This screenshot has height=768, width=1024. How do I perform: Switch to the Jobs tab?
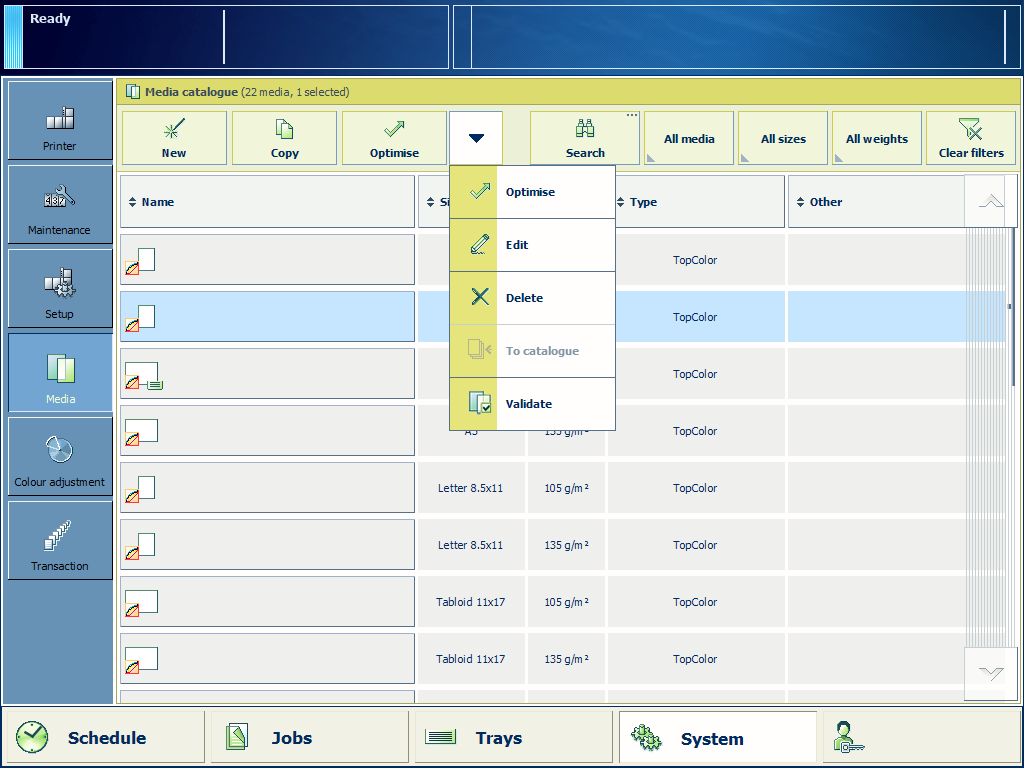(310, 738)
